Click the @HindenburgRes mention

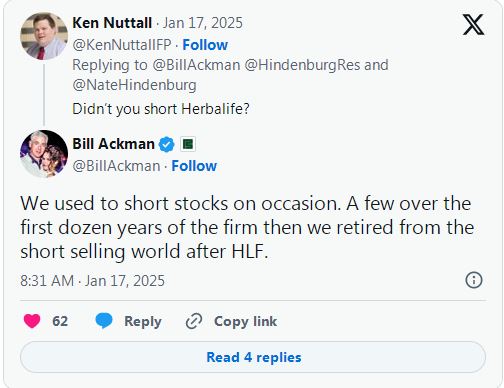pos(302,65)
